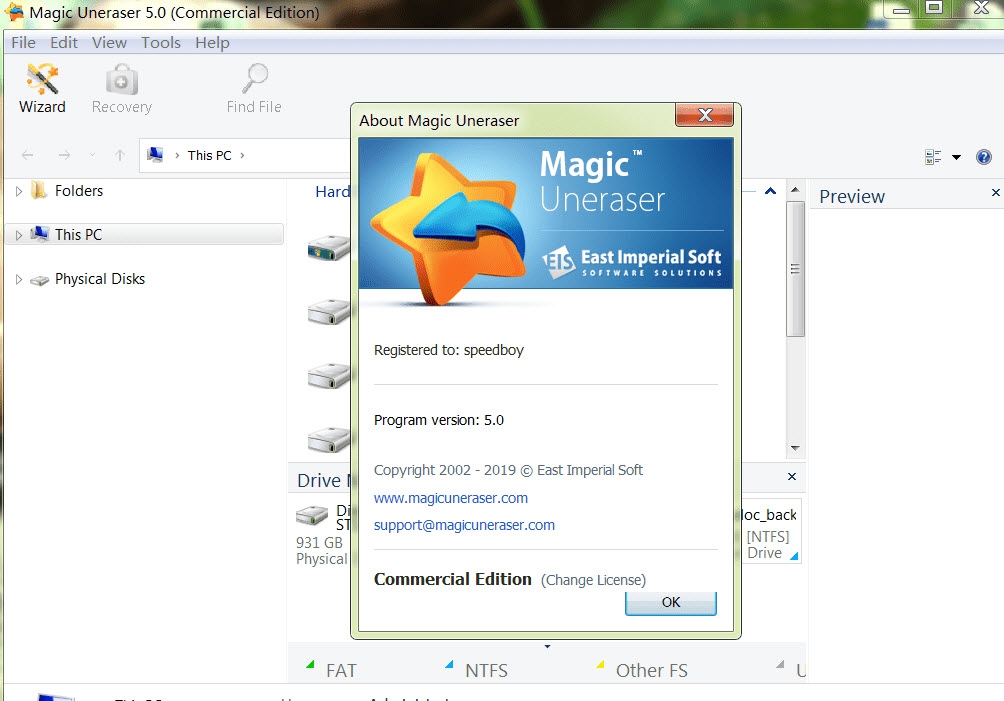Click the Other FS legend entry
The height and width of the screenshot is (701, 1004).
point(642,670)
